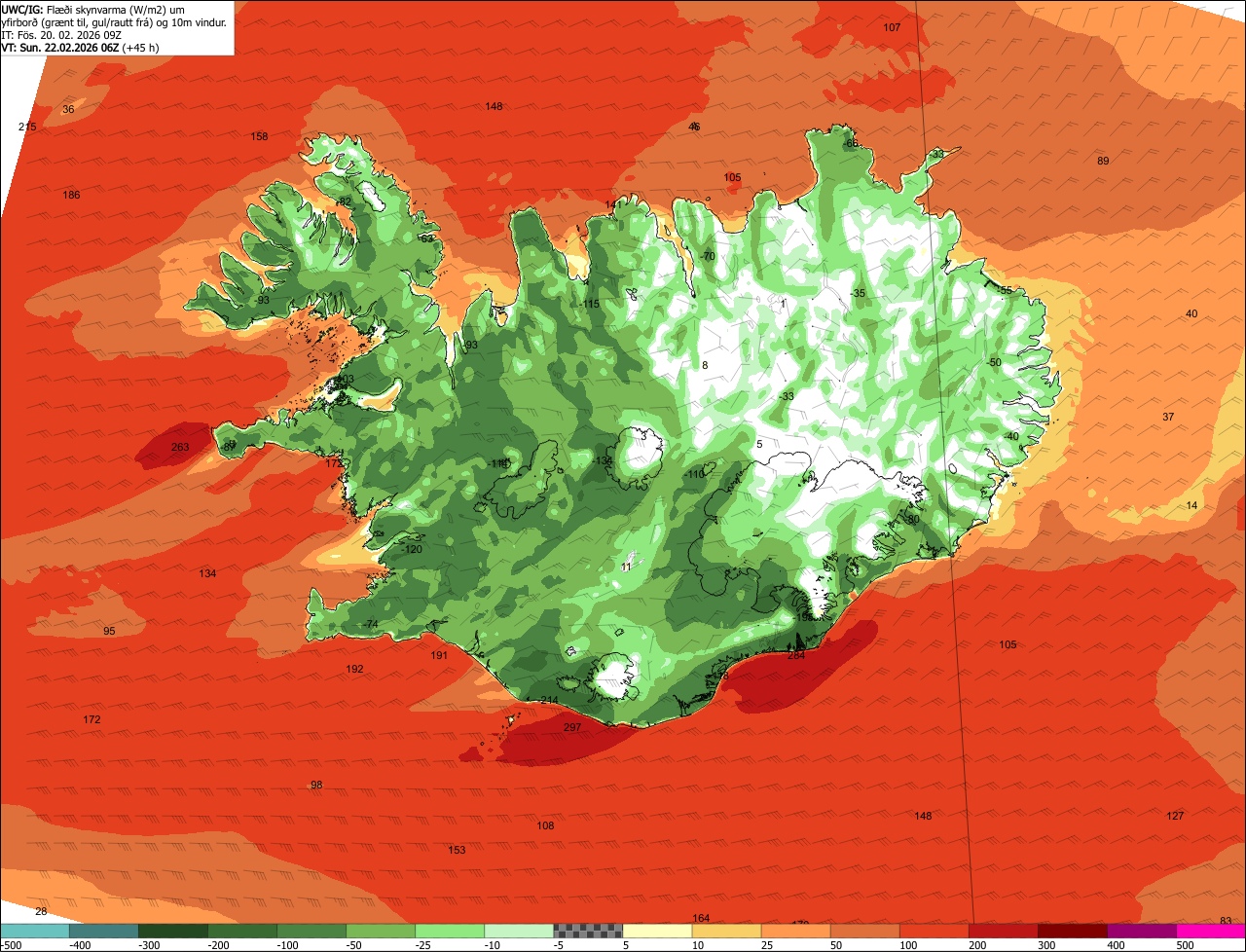Click the value 191 near the southwest coast

tap(439, 655)
